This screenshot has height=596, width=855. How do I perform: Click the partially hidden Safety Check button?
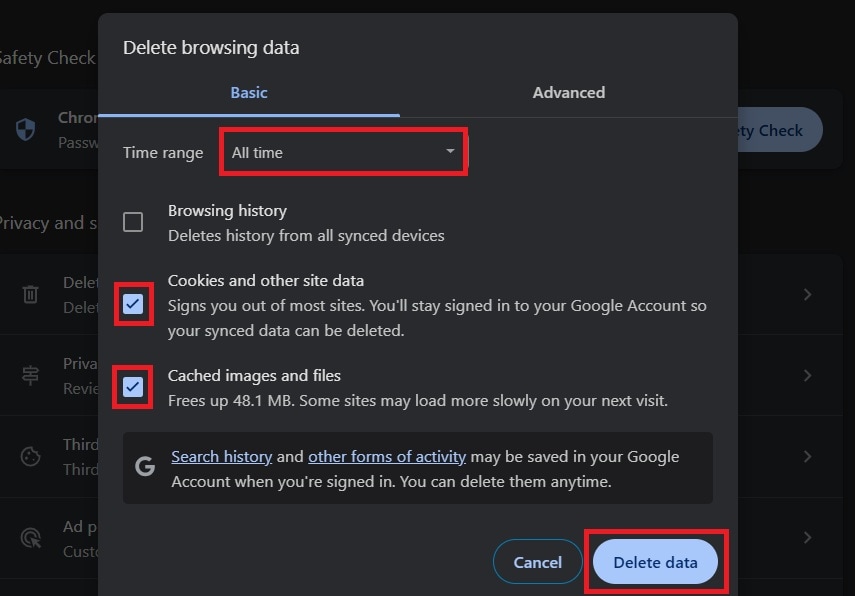pos(780,130)
